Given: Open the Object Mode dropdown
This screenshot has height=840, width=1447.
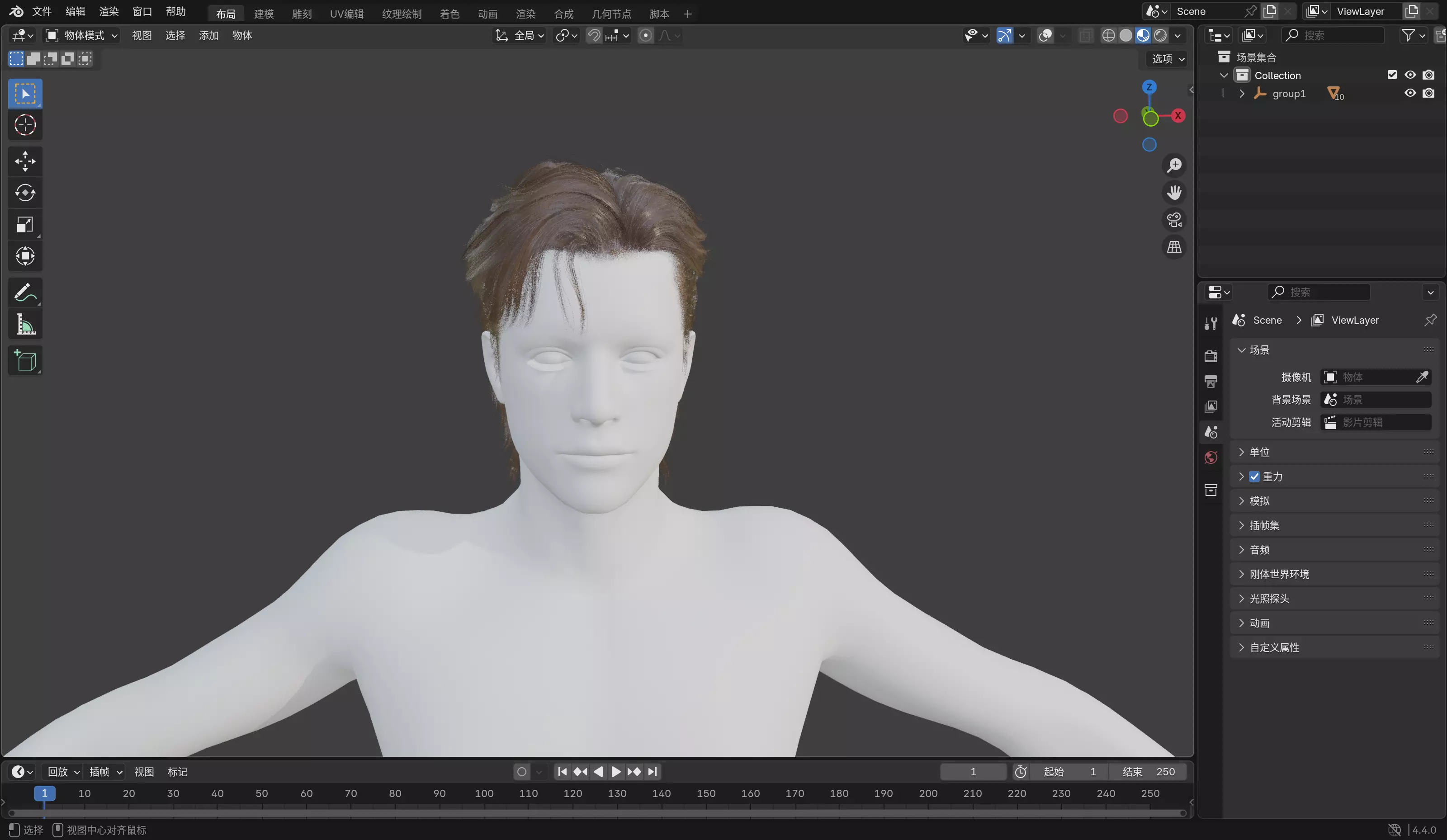Looking at the screenshot, I should [x=81, y=36].
